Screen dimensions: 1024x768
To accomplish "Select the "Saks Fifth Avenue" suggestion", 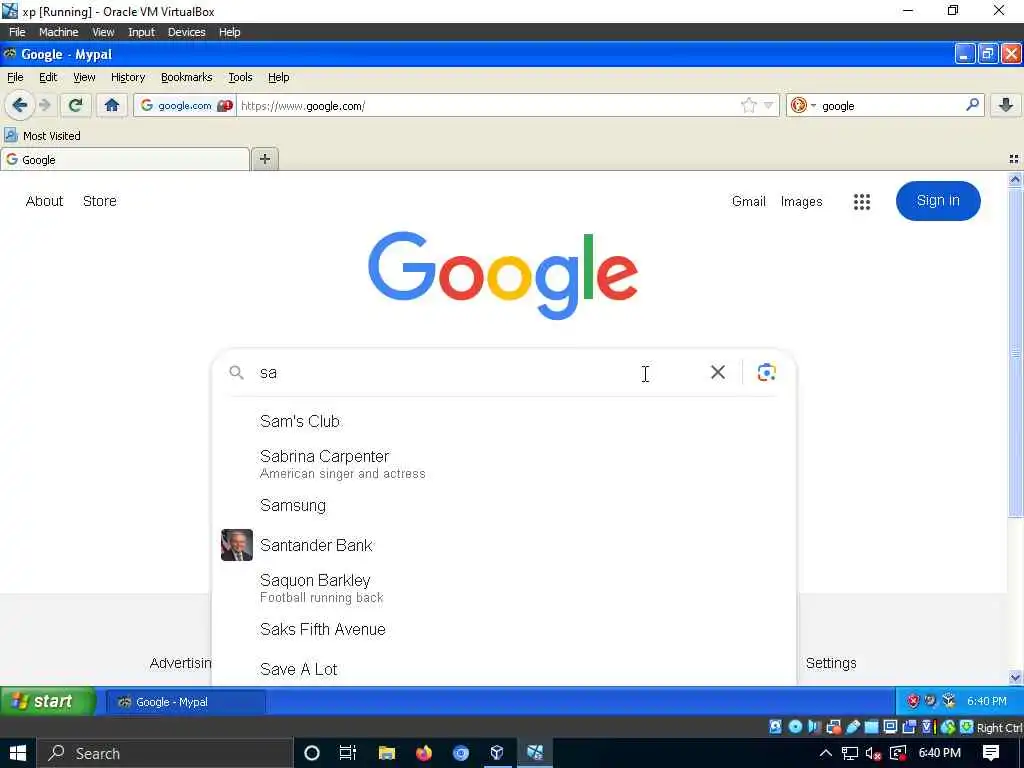I will [323, 629].
